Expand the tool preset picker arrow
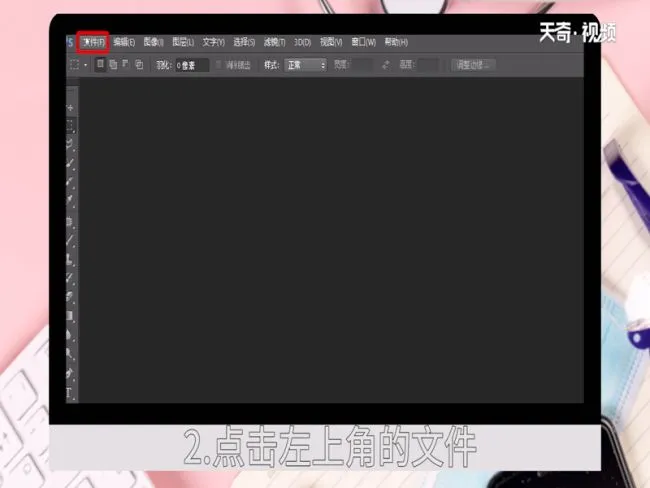Viewport: 650px width, 488px height. (85, 65)
